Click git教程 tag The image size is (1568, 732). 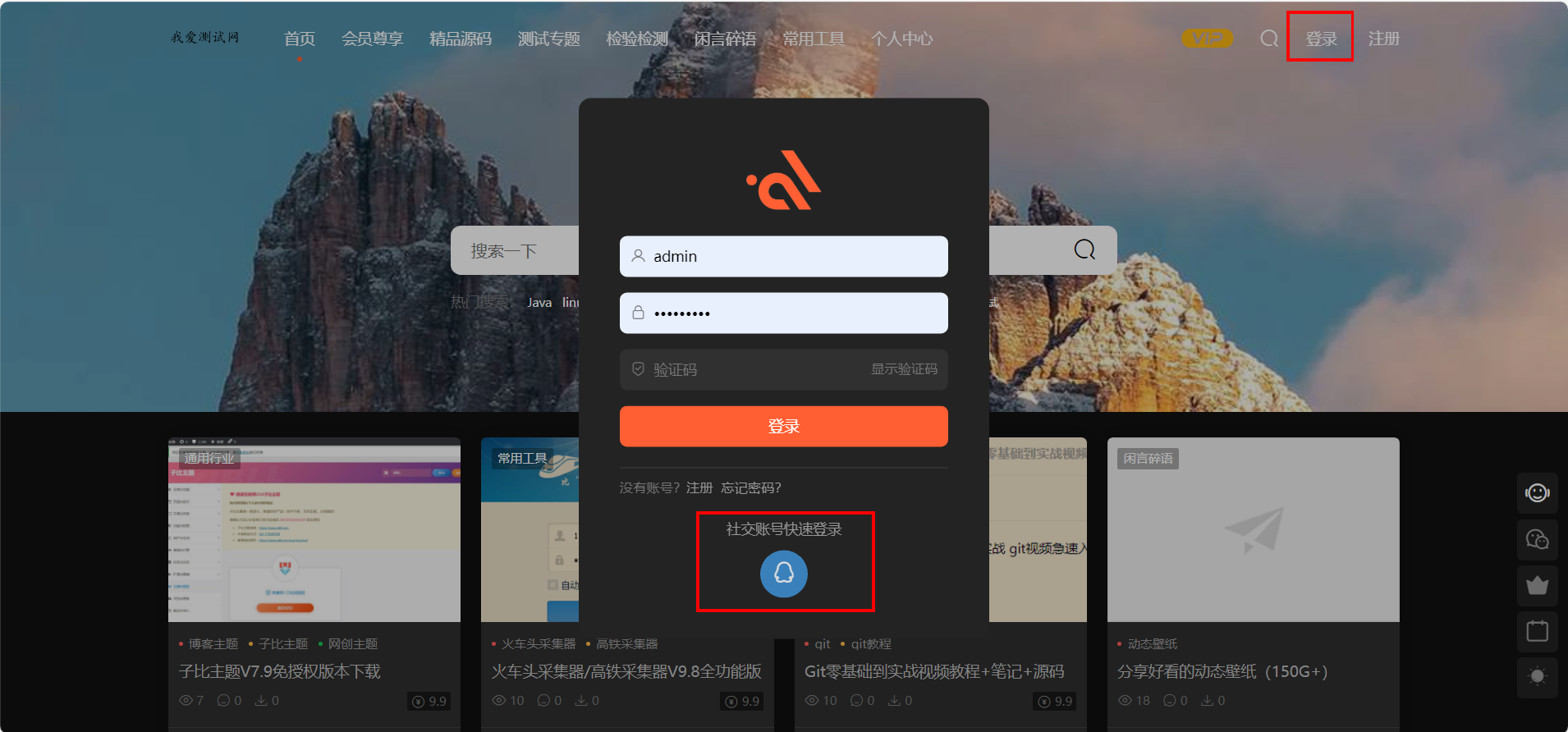click(871, 644)
